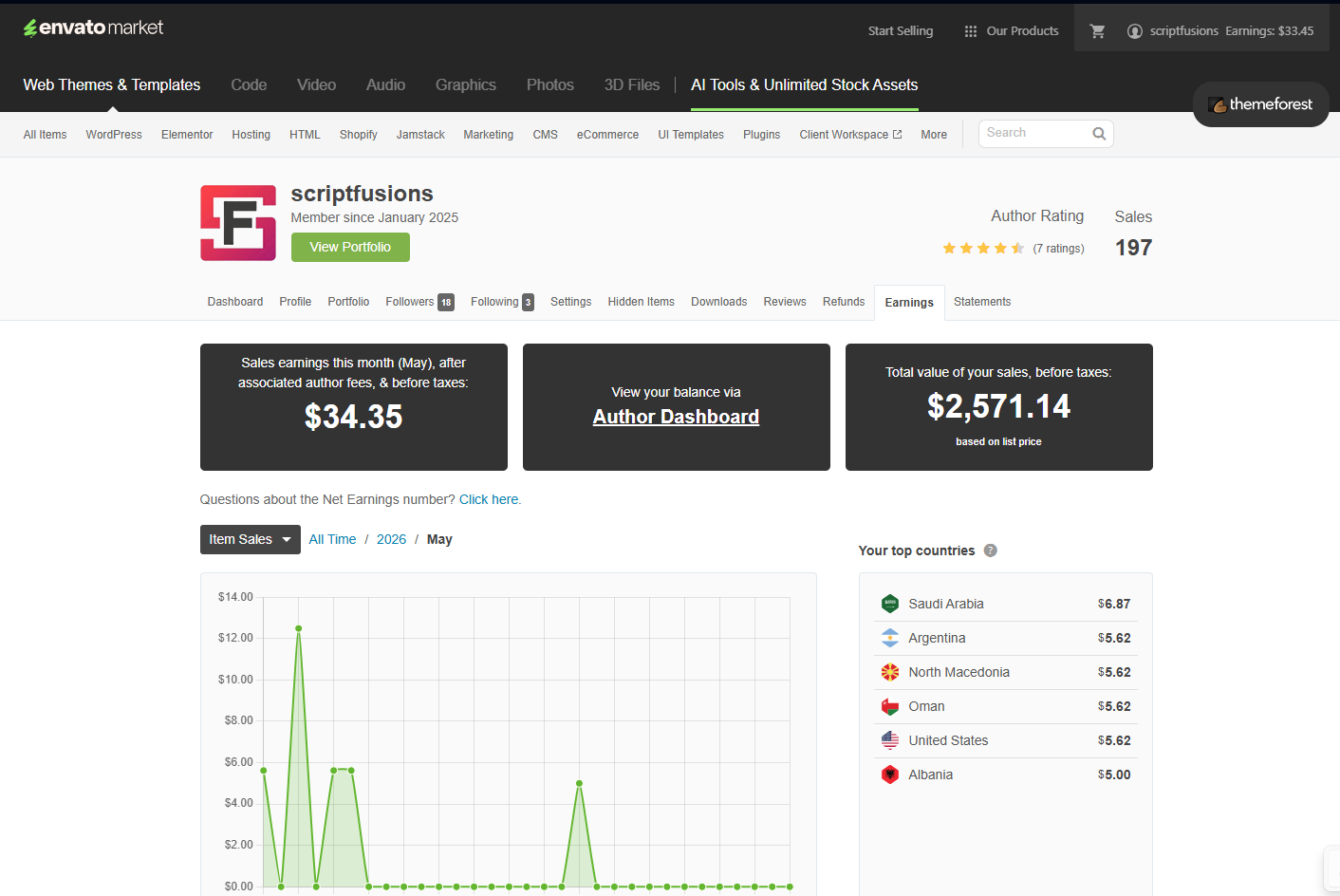The width and height of the screenshot is (1340, 896).
Task: Open the Plugins category
Action: pyautogui.click(x=762, y=135)
